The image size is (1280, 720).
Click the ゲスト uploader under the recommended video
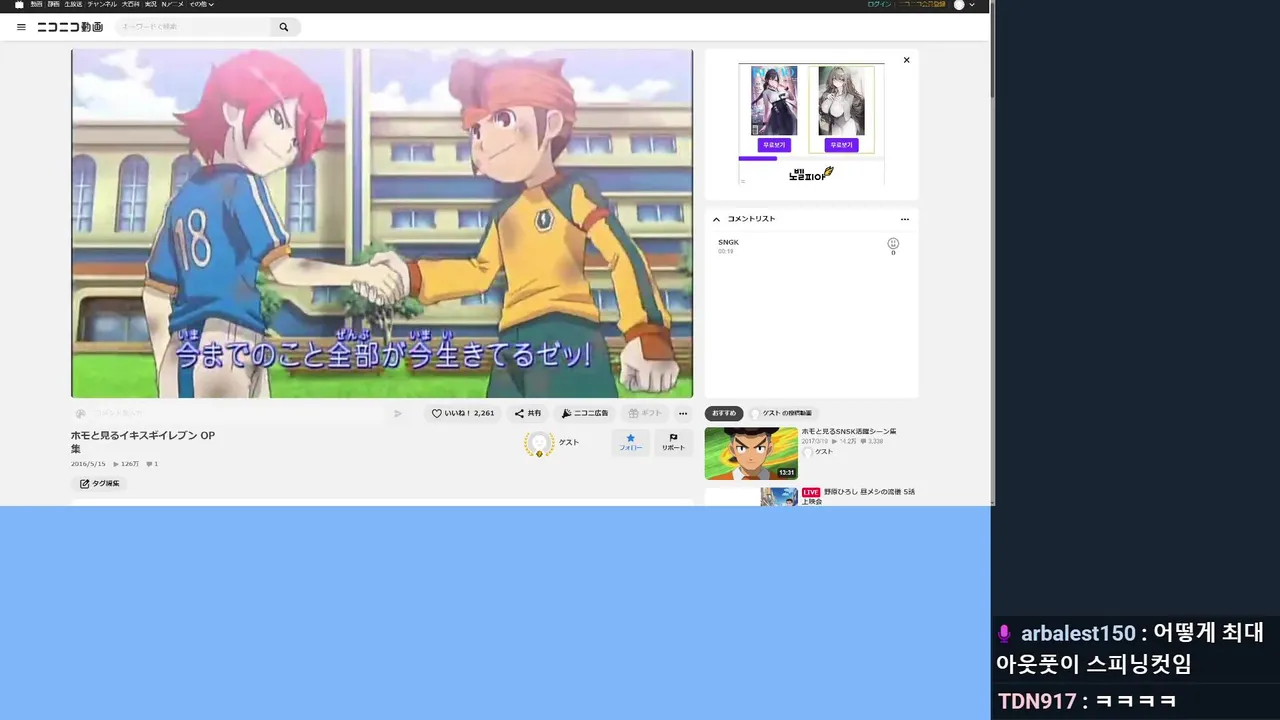click(818, 452)
